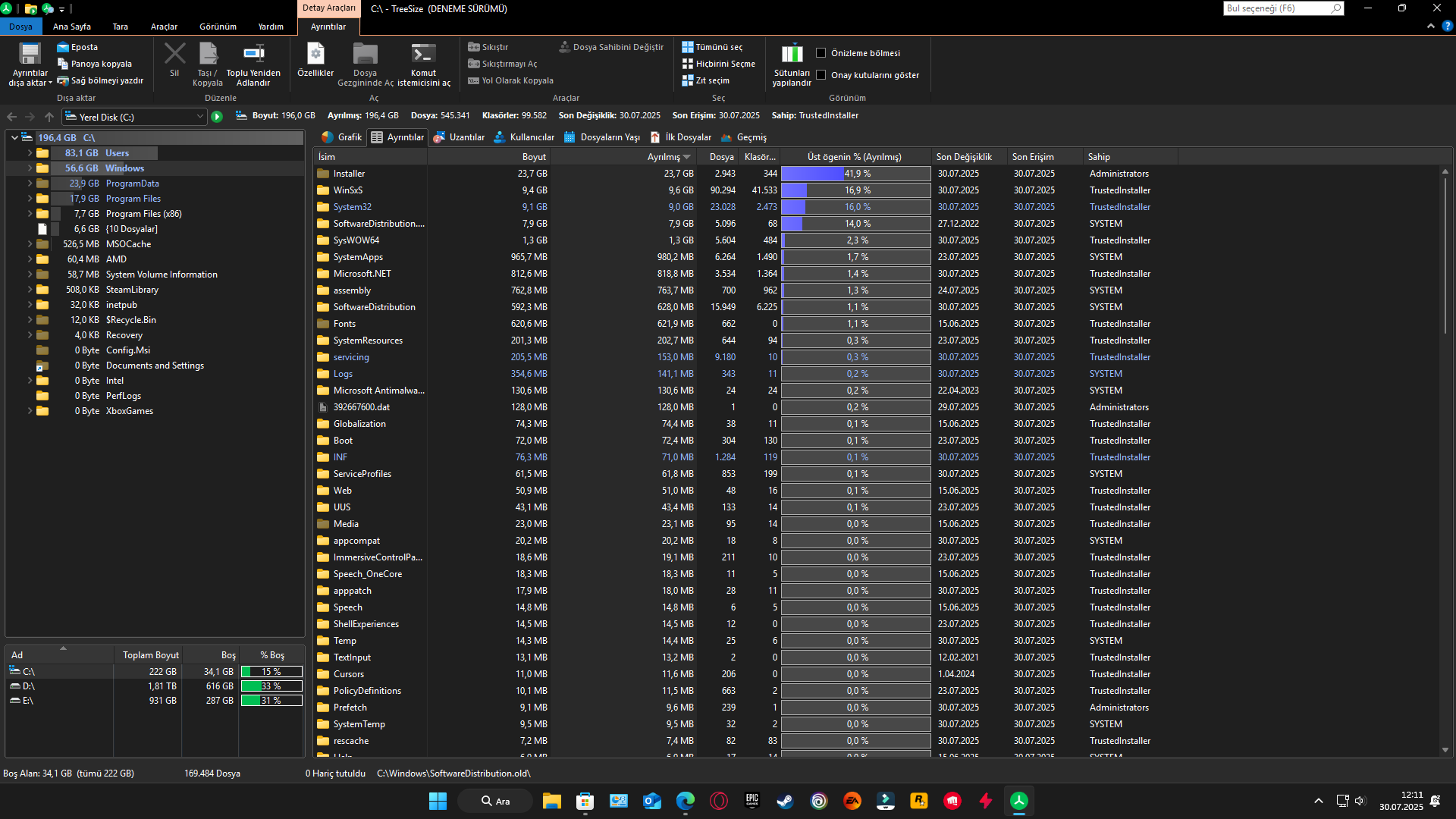The width and height of the screenshot is (1456, 819).
Task: Sort by the Ayrılmış column header
Action: pos(624,157)
